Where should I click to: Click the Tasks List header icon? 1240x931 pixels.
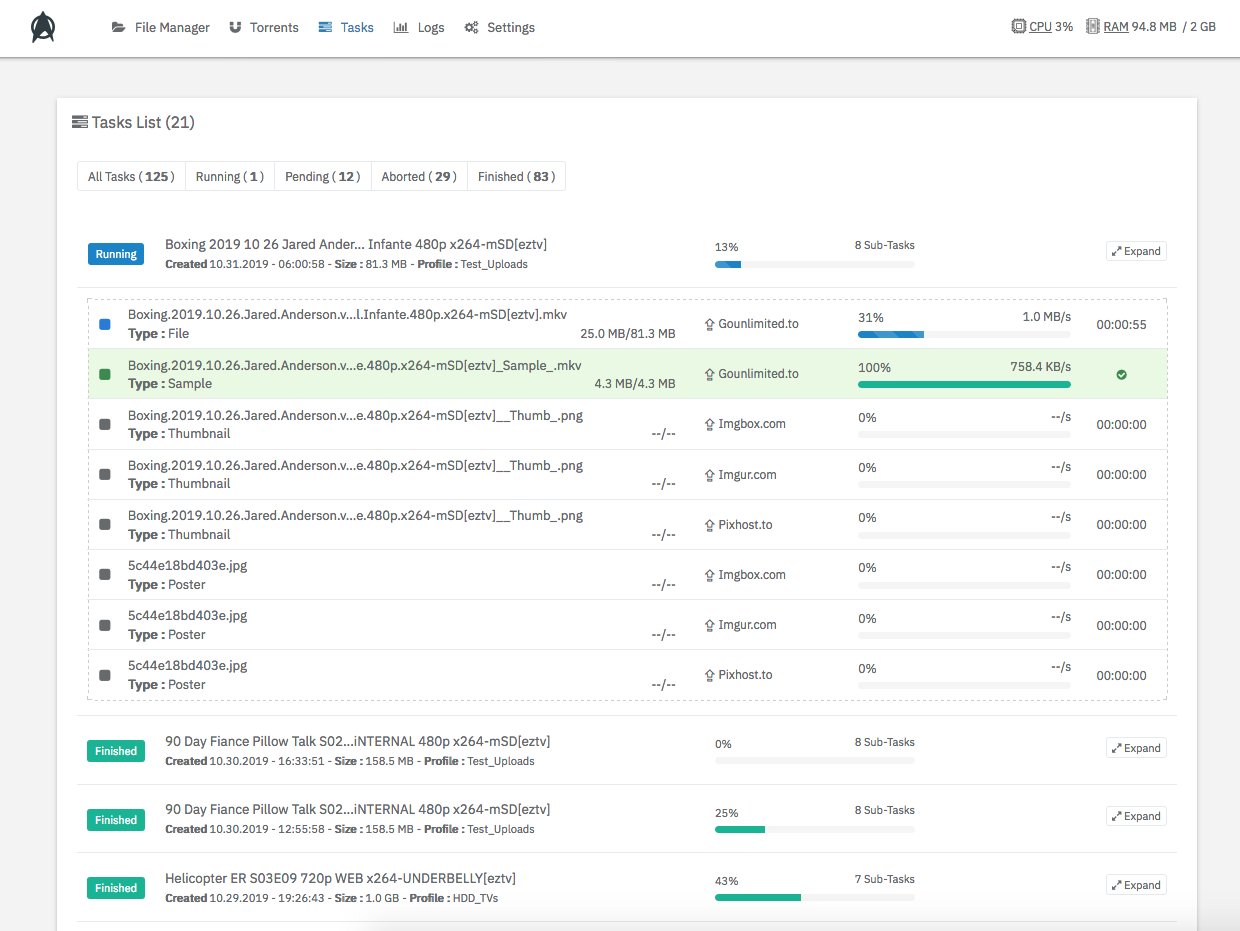[x=80, y=123]
